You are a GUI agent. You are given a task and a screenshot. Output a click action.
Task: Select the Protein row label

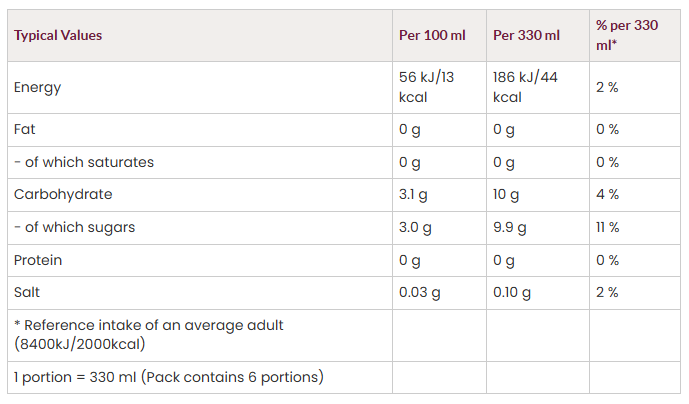(x=38, y=260)
